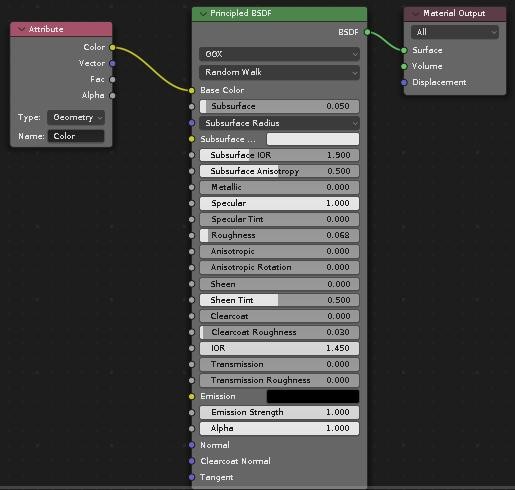Open the Attribute Type Geometry dropdown
The width and height of the screenshot is (515, 490).
click(76, 117)
